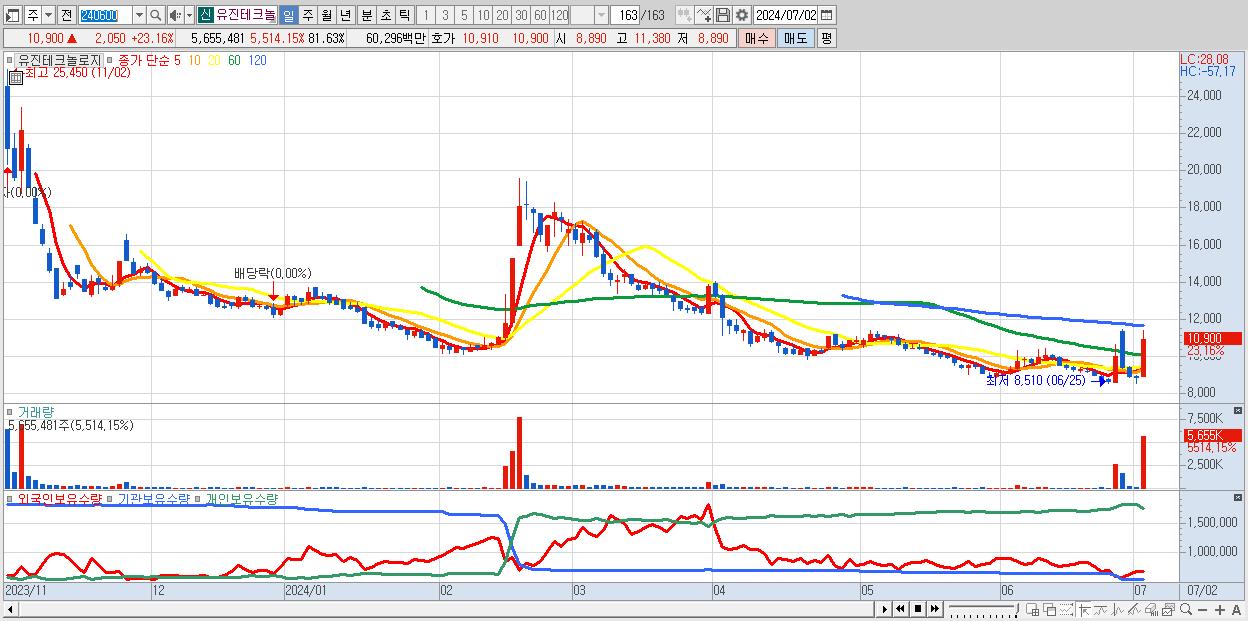Viewport: 1248px width, 621px height.
Task: Click the crosshair arrow cursor icon in bottom toolbar
Action: [x=1084, y=609]
